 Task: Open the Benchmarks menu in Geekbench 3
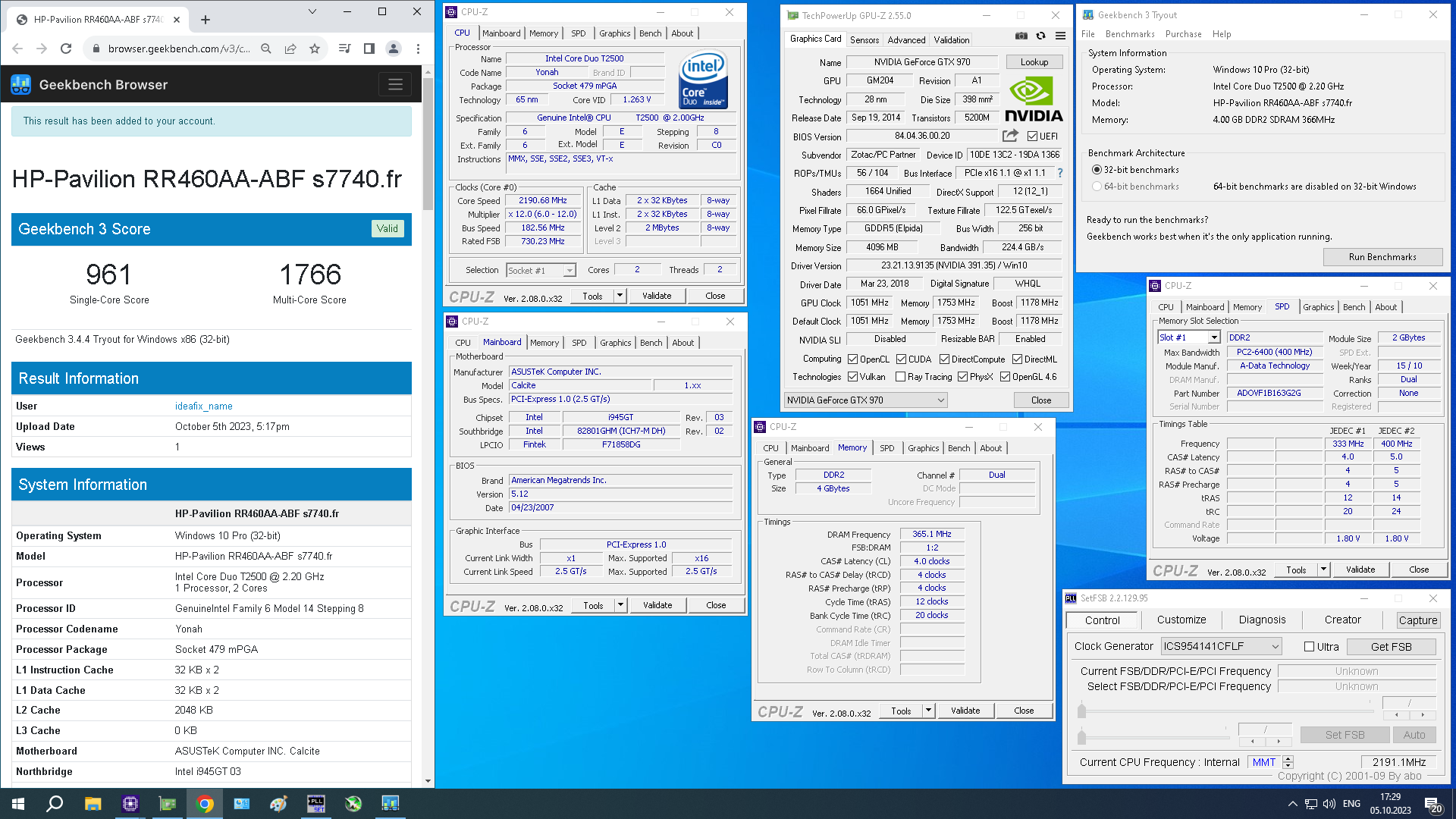1130,34
